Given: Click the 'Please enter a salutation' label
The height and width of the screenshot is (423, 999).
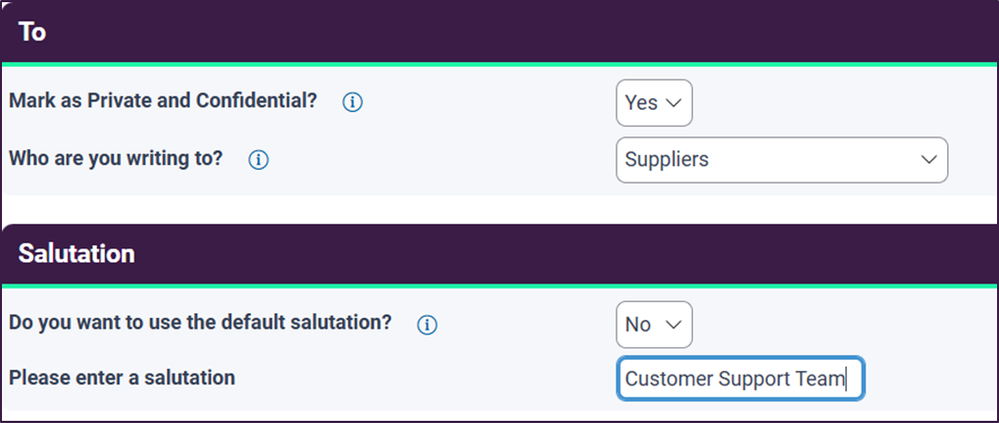Looking at the screenshot, I should point(122,378).
